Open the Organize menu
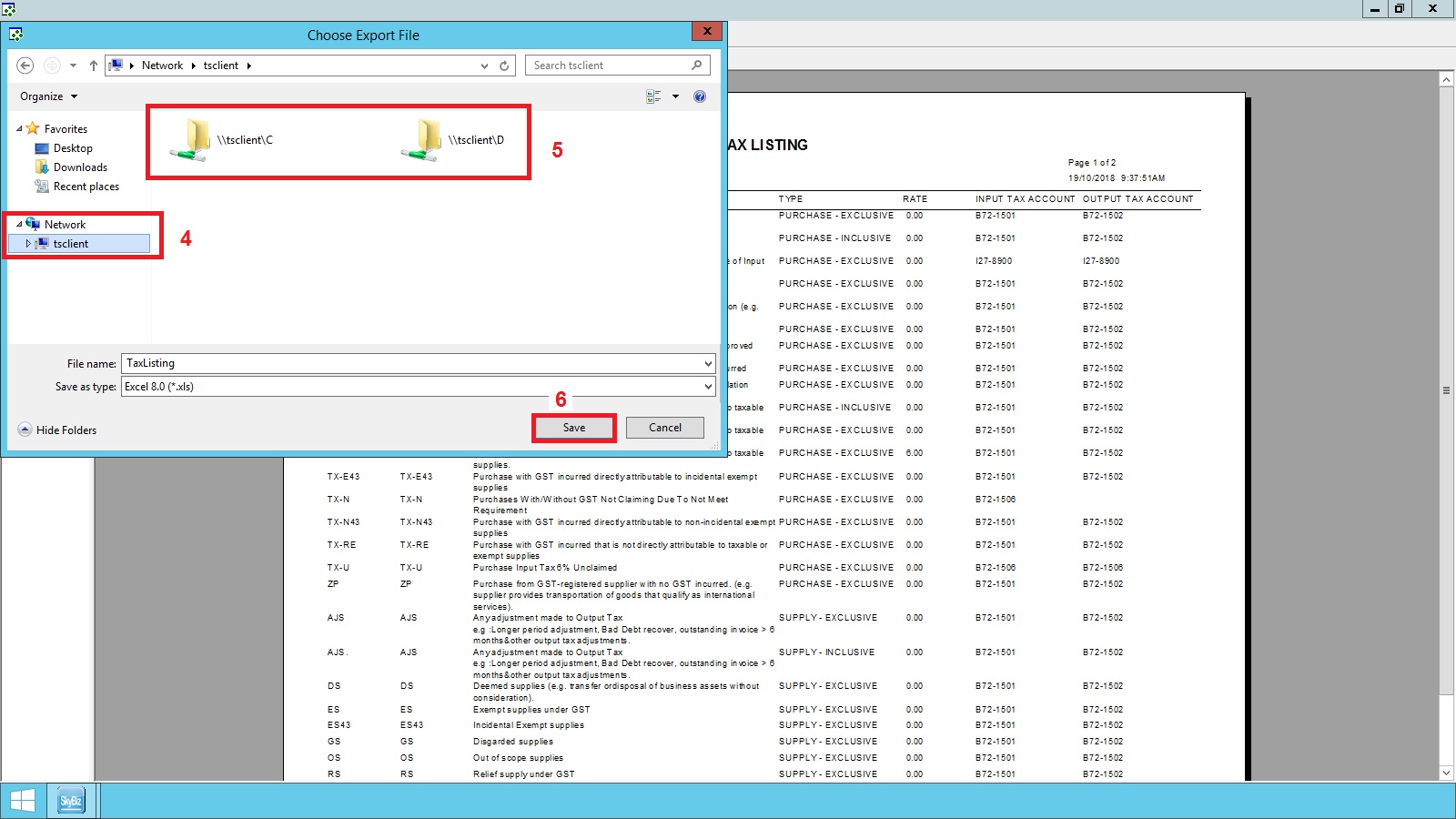This screenshot has height=819, width=1456. point(48,96)
